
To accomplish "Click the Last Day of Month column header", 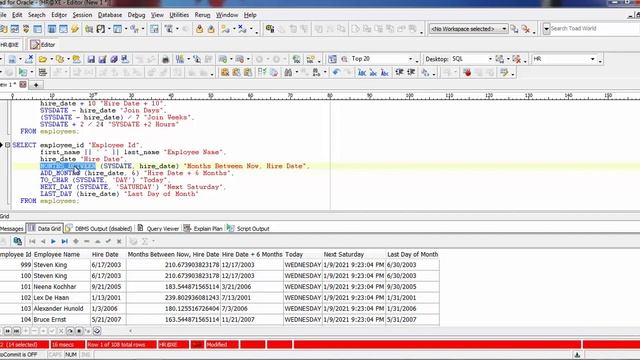I will tap(412, 254).
